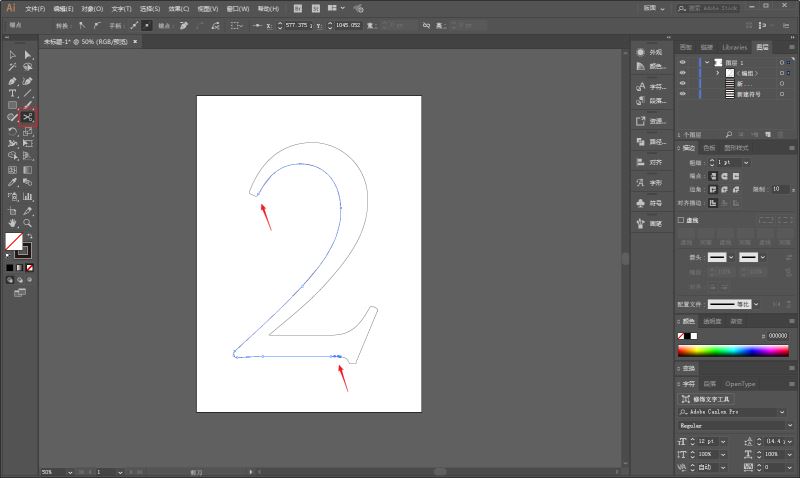Switch to the Libraries panel tab

(735, 47)
